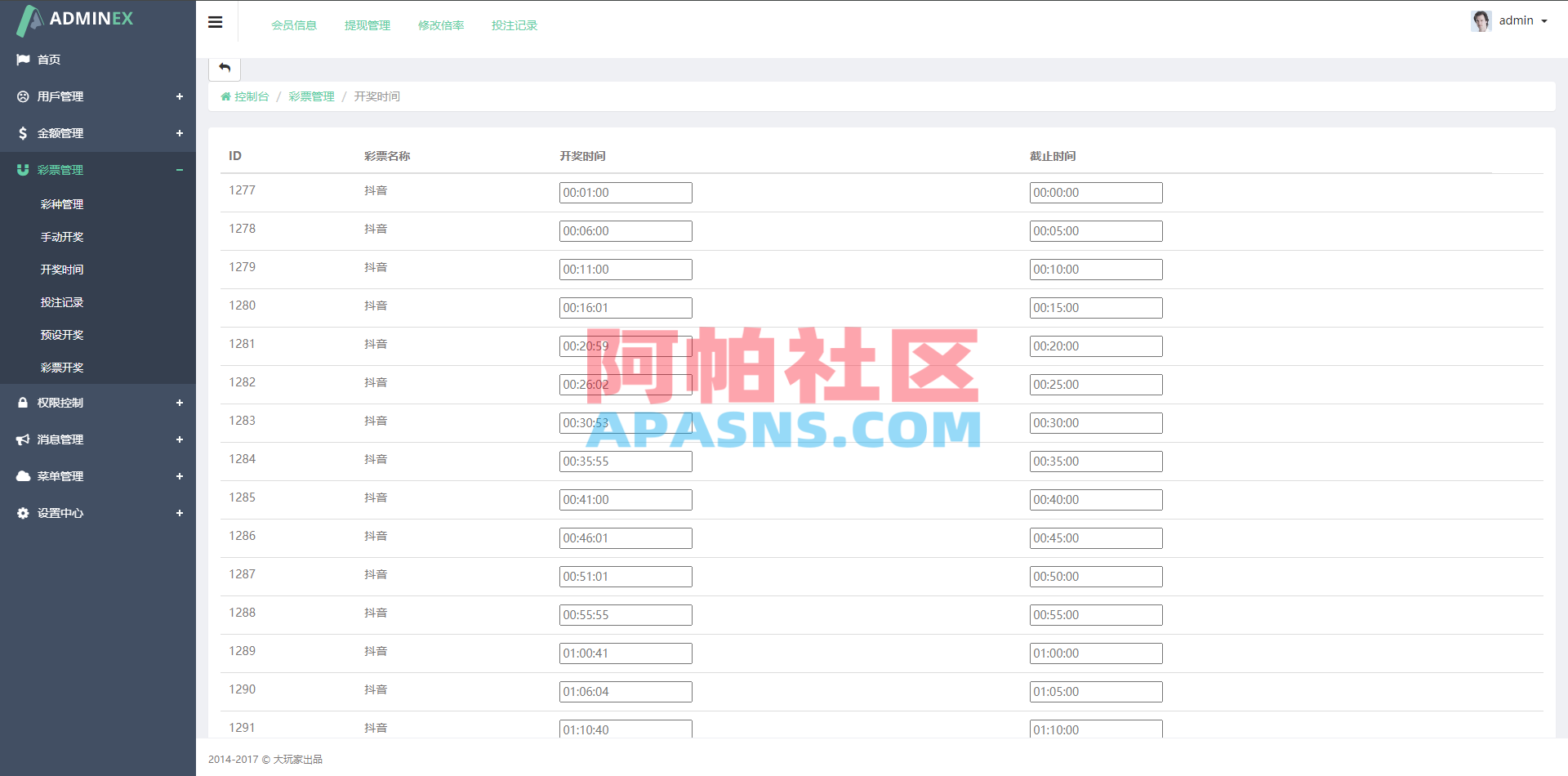Open the 投注记录 top navigation item
This screenshot has height=776, width=1568.
point(514,25)
